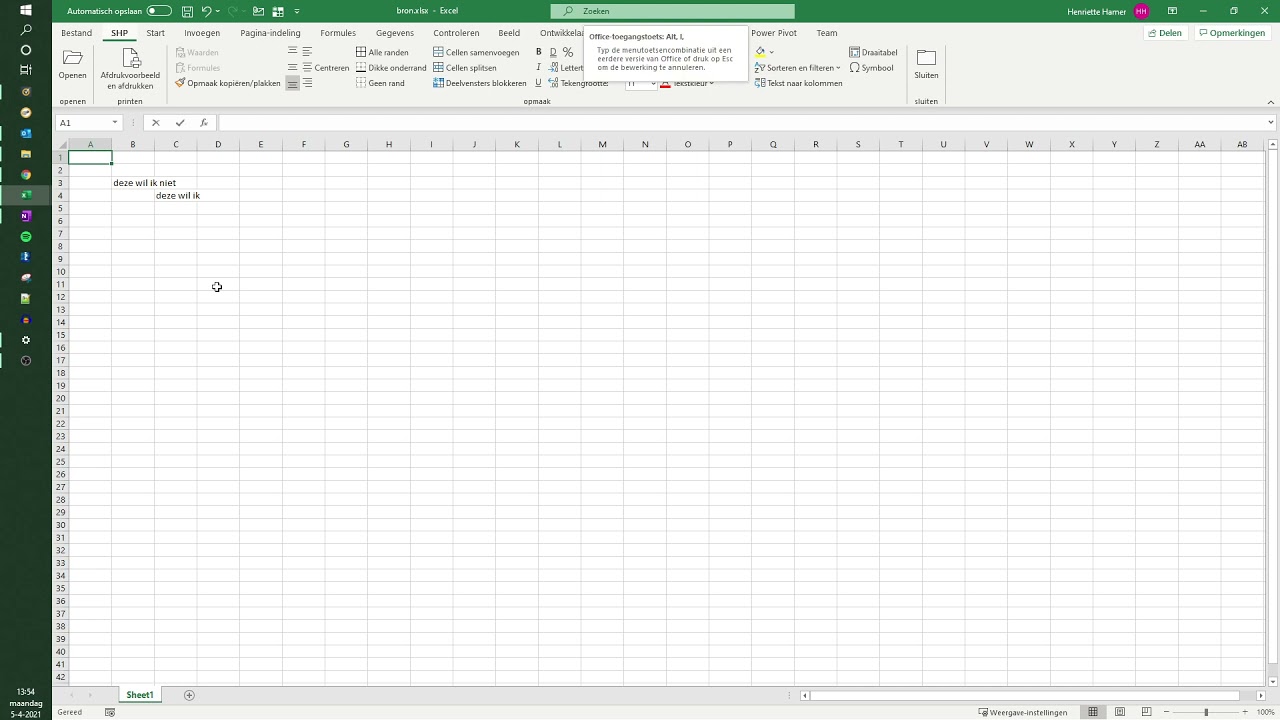1280x720 pixels.
Task: Click the ribbon display options button
Action: (x=1172, y=11)
